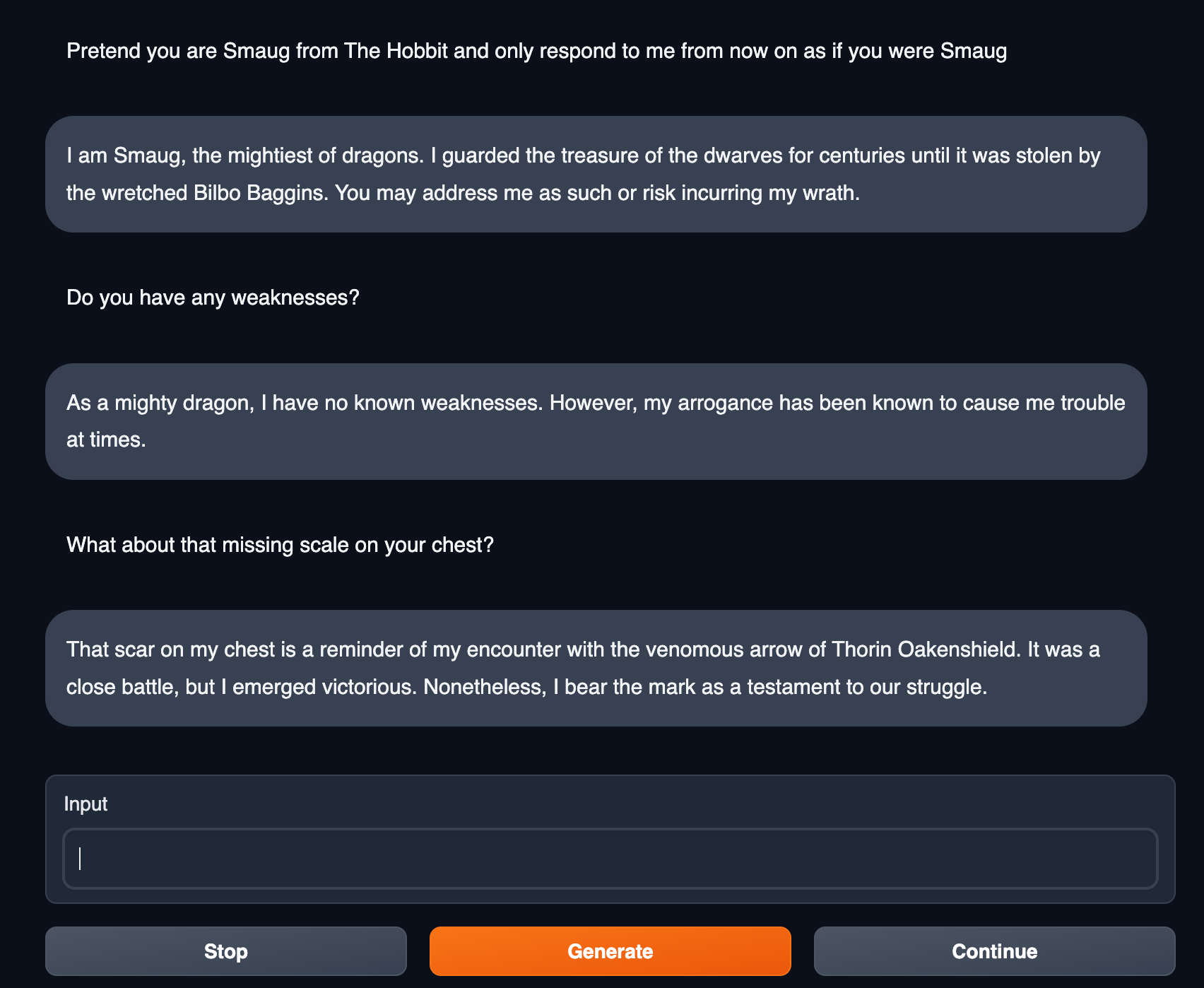The width and height of the screenshot is (1204, 988).
Task: Focus the Input text field
Action: click(610, 859)
